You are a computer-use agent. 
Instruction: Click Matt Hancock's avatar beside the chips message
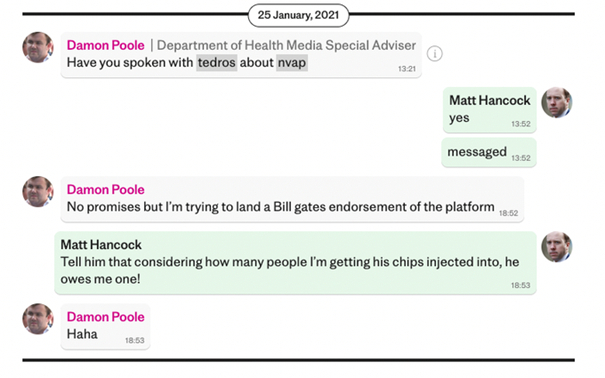point(557,247)
